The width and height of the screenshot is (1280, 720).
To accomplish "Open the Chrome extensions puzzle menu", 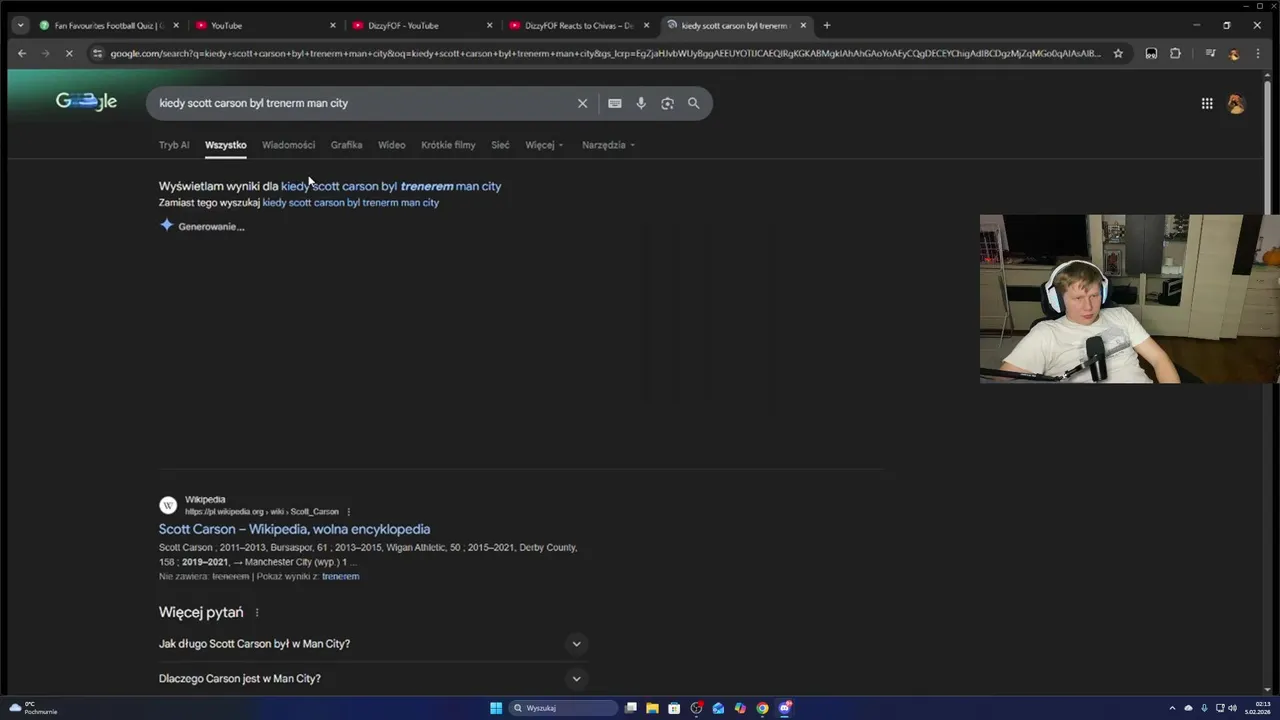I will 1175,53.
